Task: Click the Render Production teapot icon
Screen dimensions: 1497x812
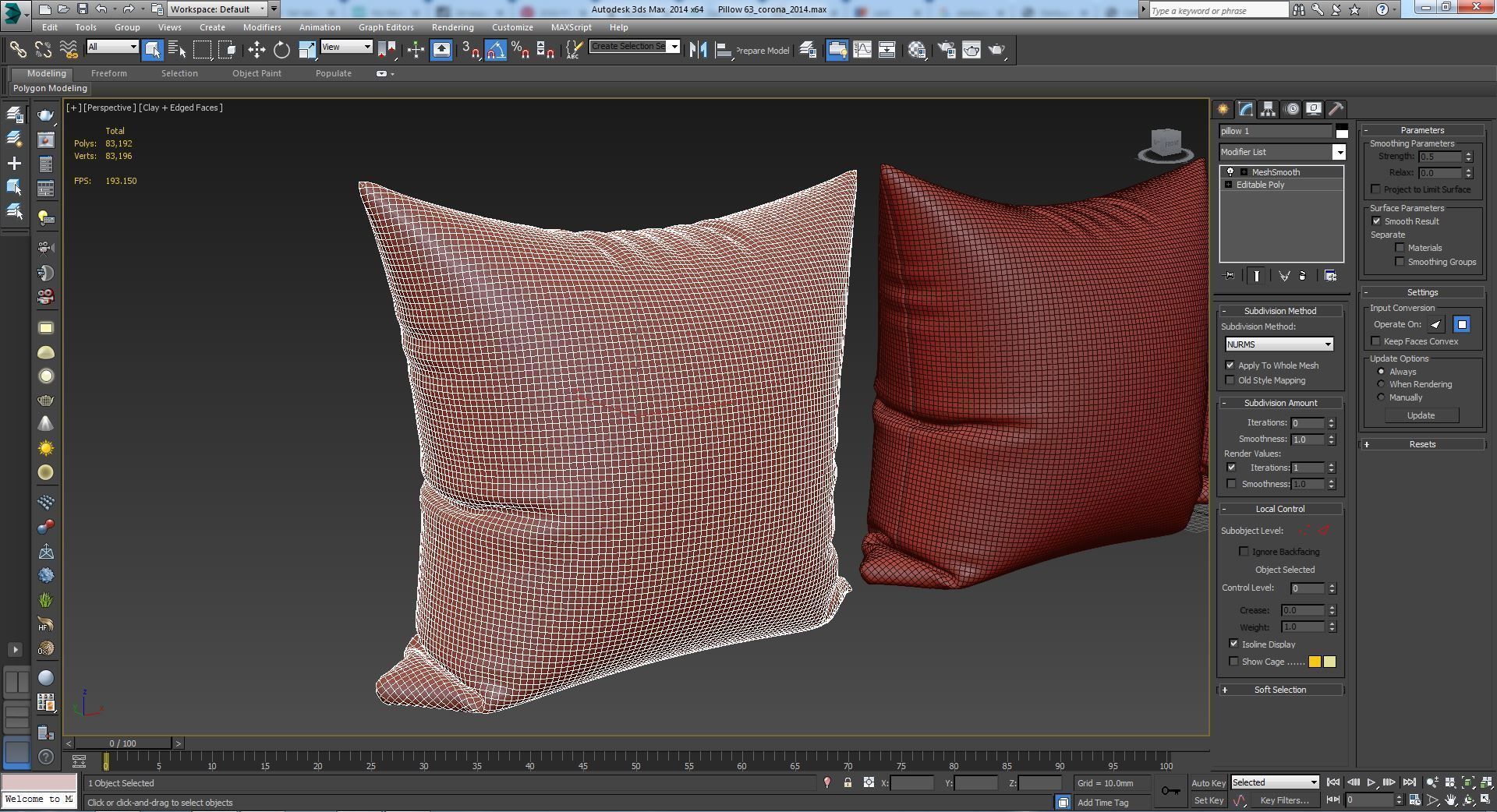Action: click(997, 50)
